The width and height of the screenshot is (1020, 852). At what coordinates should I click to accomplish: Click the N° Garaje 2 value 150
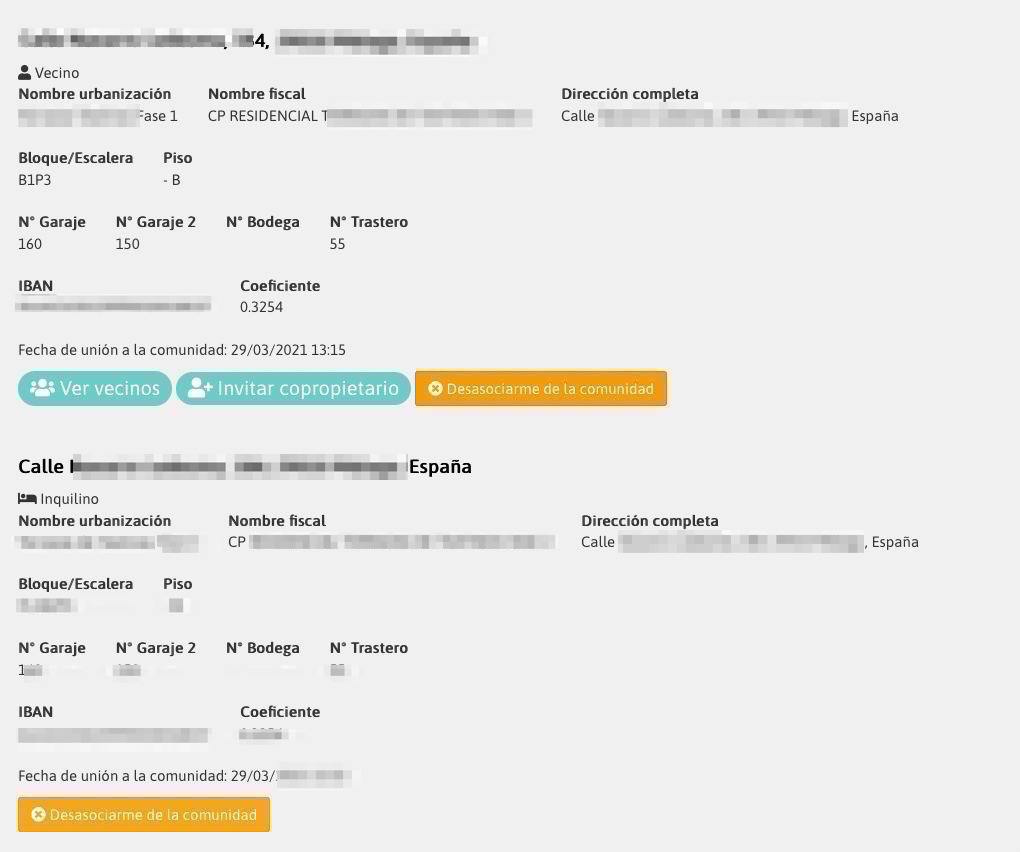[x=128, y=244]
